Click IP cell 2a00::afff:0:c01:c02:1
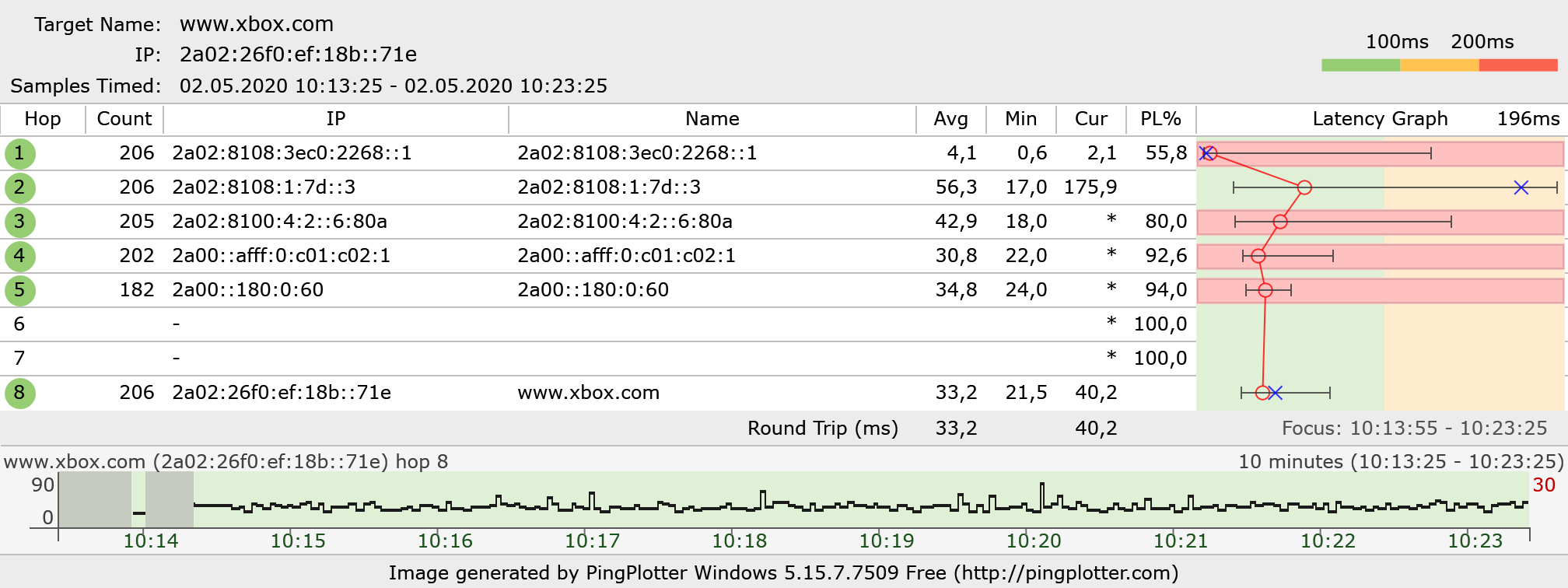This screenshot has height=588, width=1568. (x=282, y=256)
